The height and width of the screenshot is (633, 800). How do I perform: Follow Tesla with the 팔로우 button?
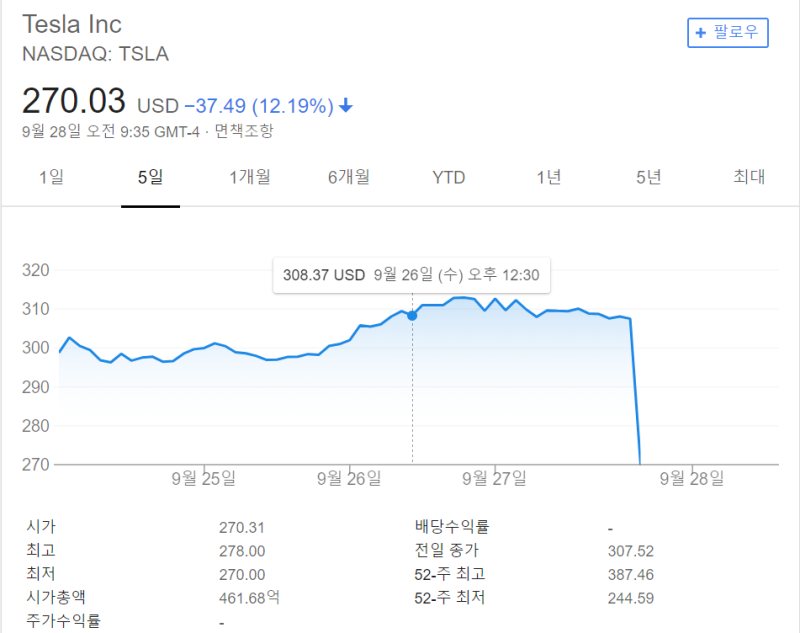pos(728,33)
